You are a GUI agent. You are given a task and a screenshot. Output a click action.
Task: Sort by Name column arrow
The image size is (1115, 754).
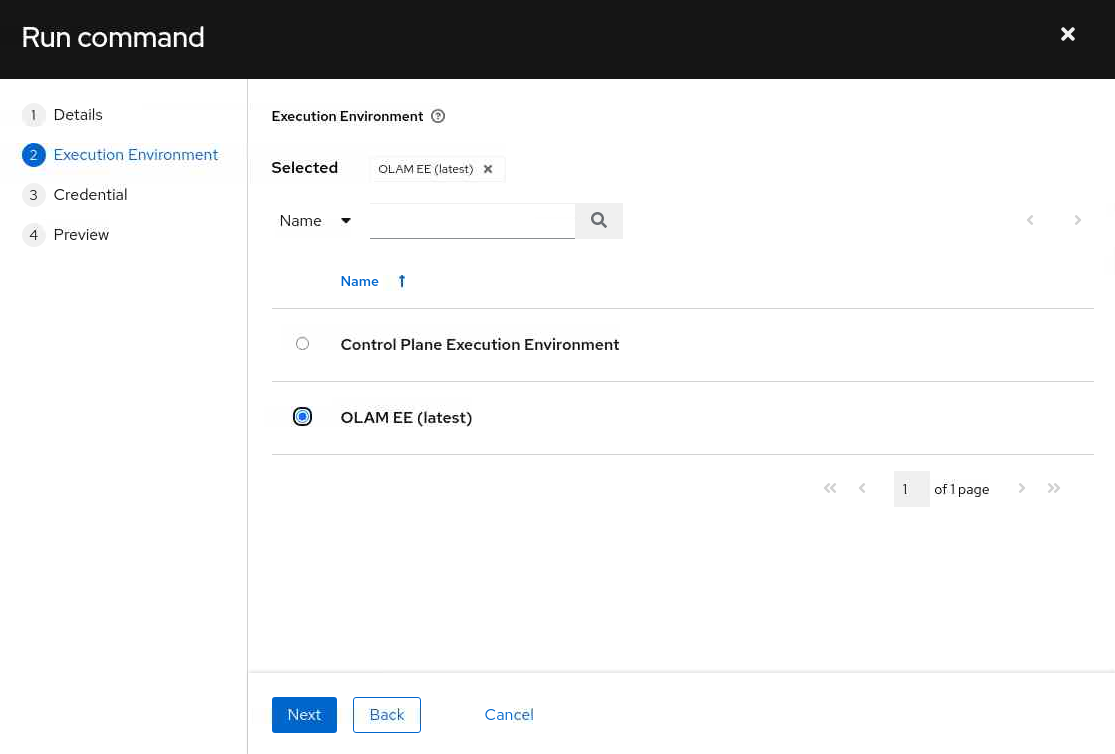(x=402, y=281)
